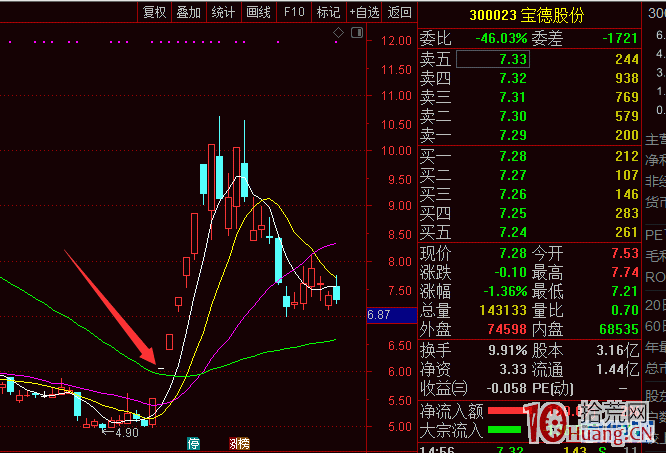The height and width of the screenshot is (453, 666).
Task: Click 收益(三) value -0.058
Action: 507,388
